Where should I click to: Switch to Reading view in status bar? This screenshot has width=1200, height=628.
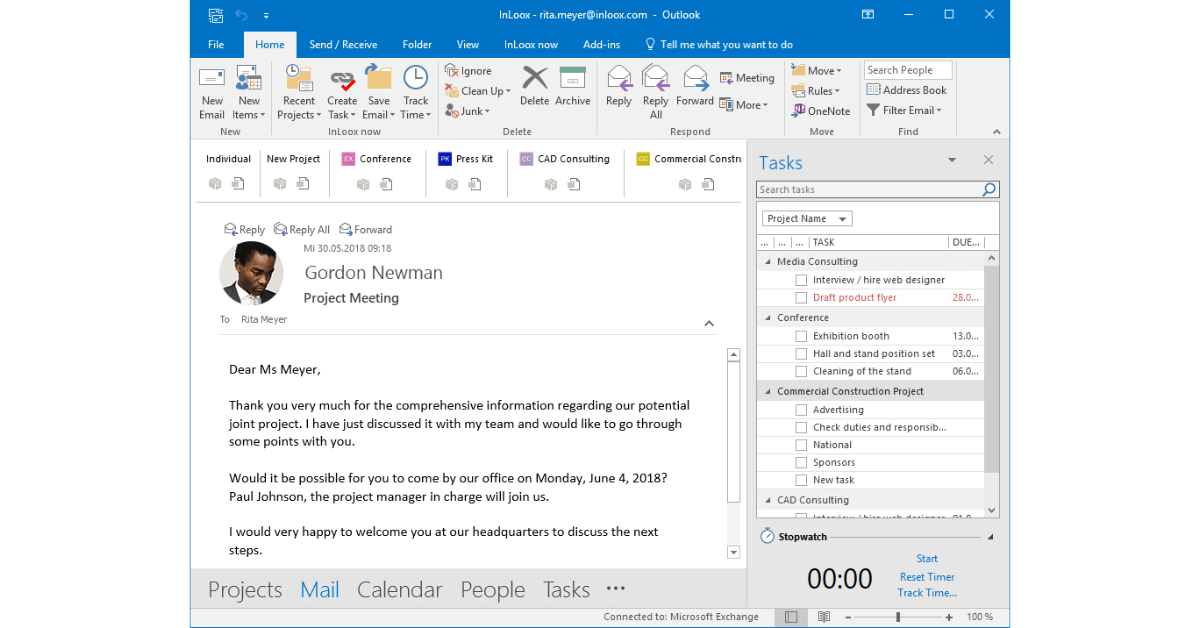(x=824, y=617)
